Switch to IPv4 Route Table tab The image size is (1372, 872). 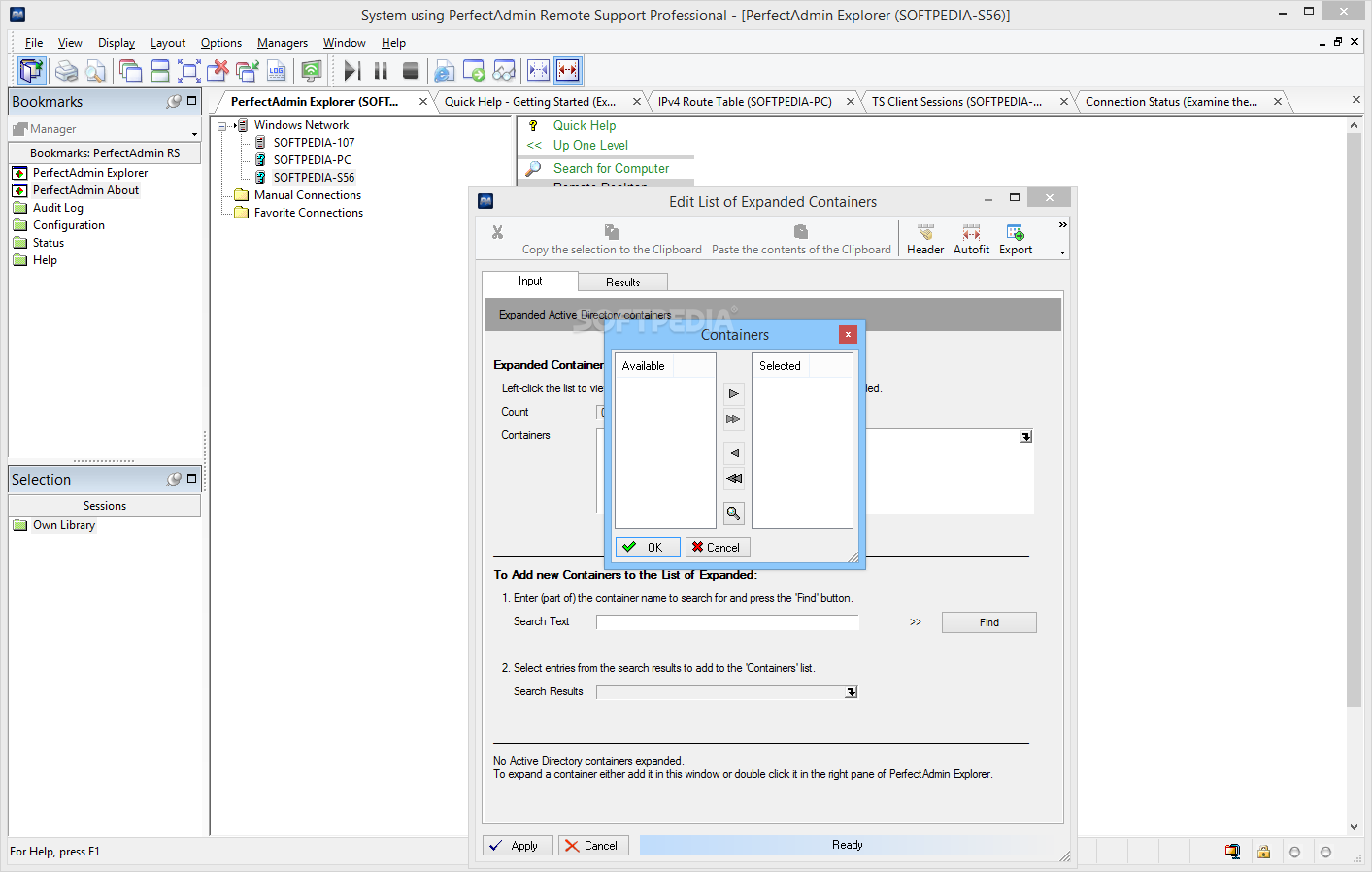point(745,102)
